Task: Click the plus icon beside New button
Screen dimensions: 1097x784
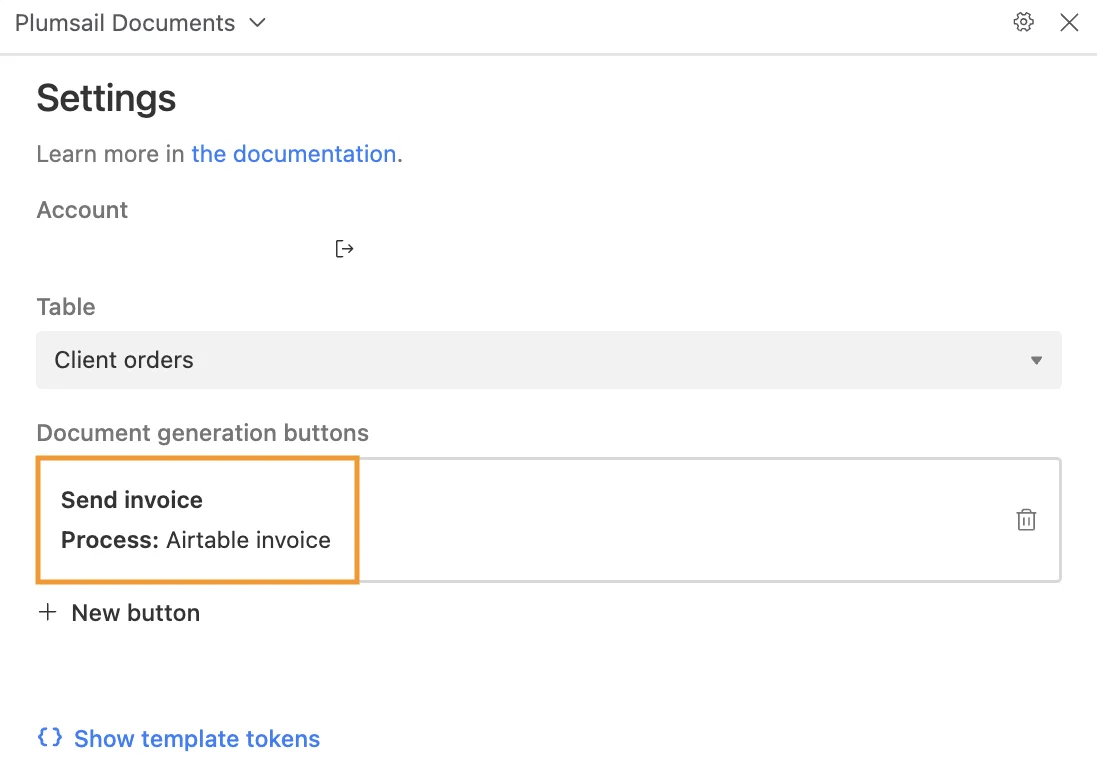Action: coord(48,612)
